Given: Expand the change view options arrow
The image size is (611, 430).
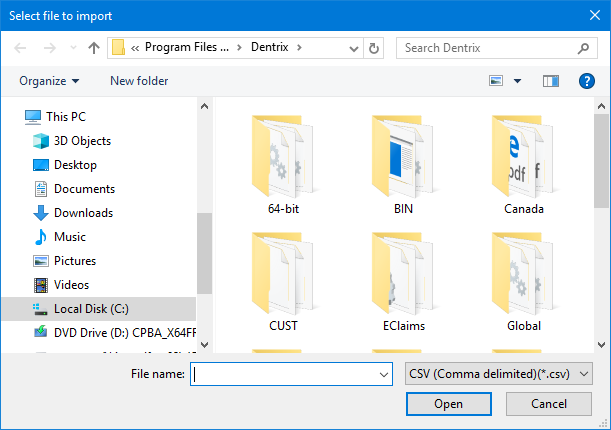Looking at the screenshot, I should pos(517,81).
